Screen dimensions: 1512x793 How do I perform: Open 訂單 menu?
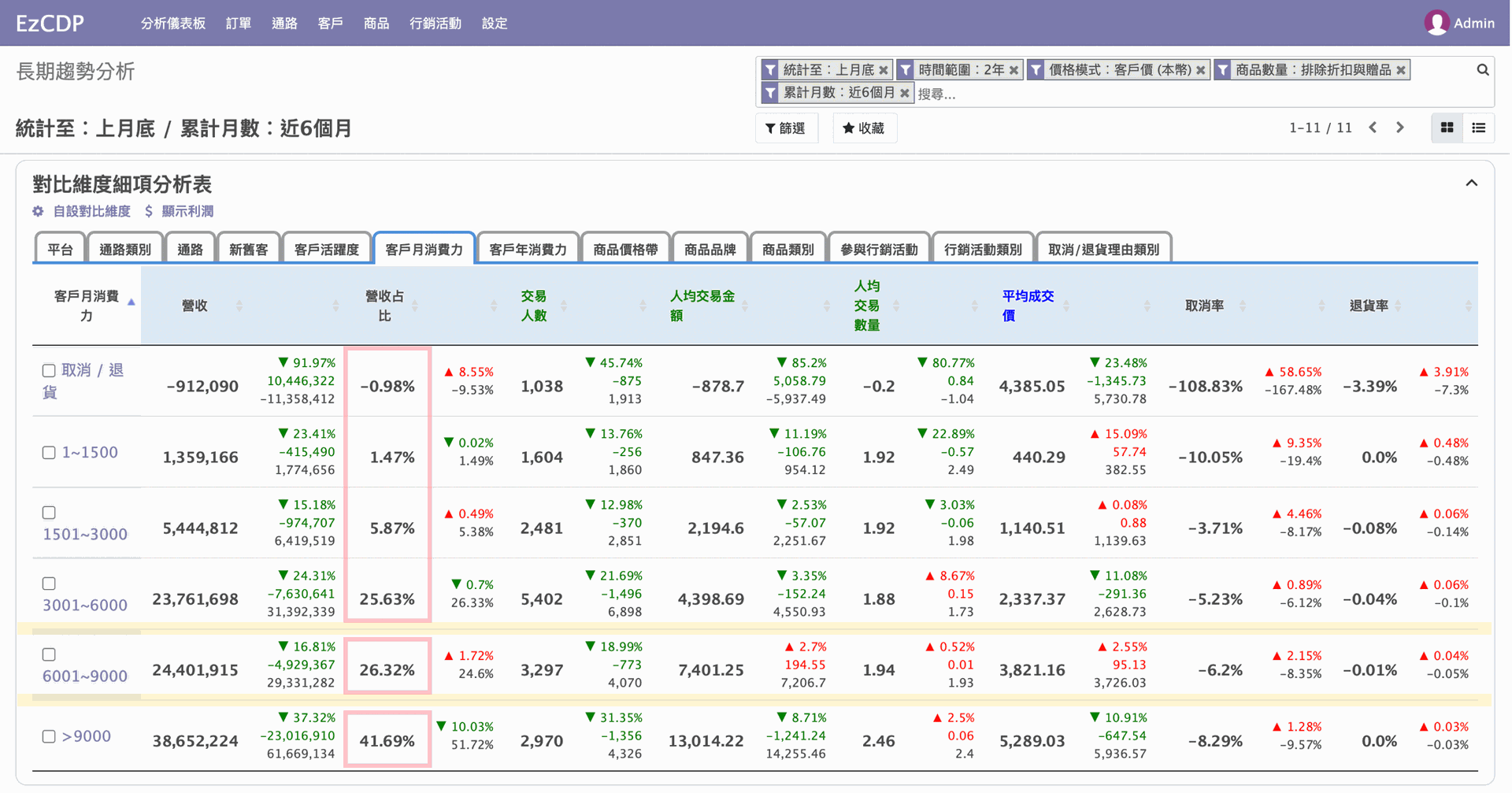[239, 24]
